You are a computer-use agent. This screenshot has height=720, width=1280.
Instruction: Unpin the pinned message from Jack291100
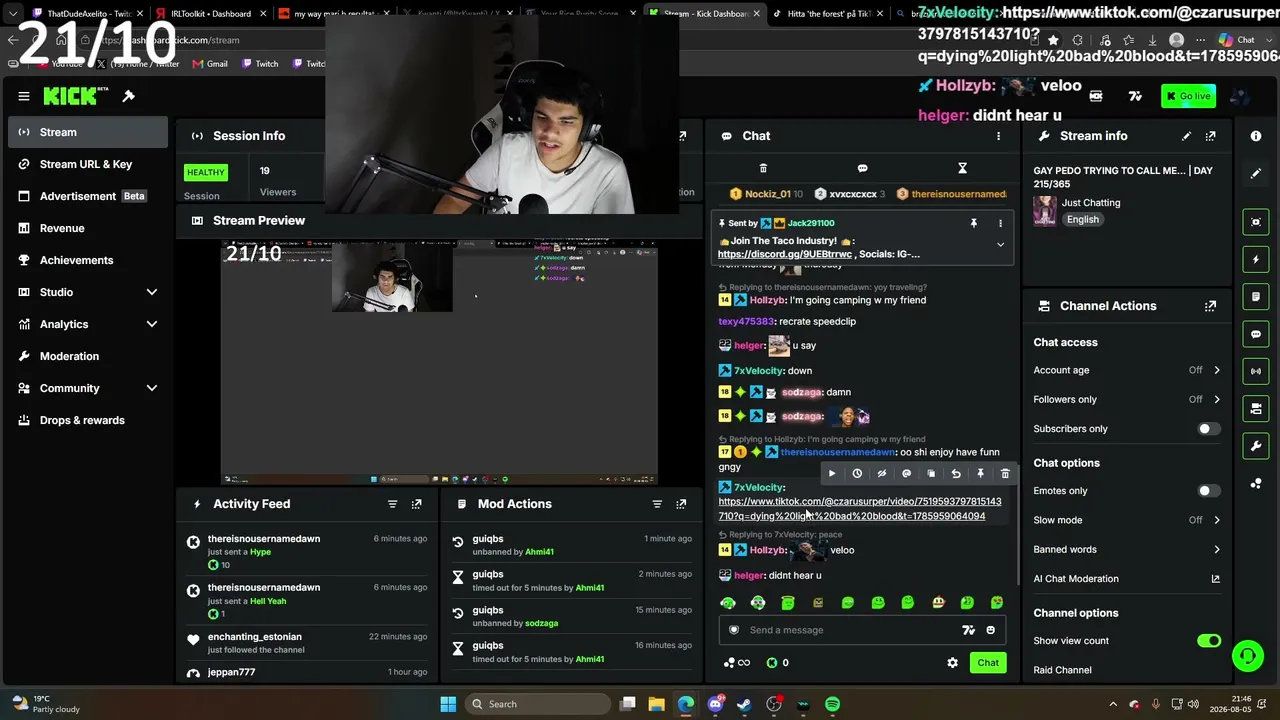(973, 223)
